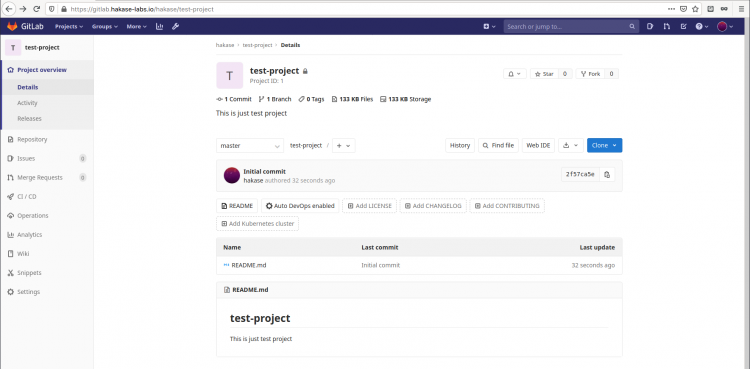Copy commit SHA with clipboard icon
750x369 pixels.
(x=607, y=175)
